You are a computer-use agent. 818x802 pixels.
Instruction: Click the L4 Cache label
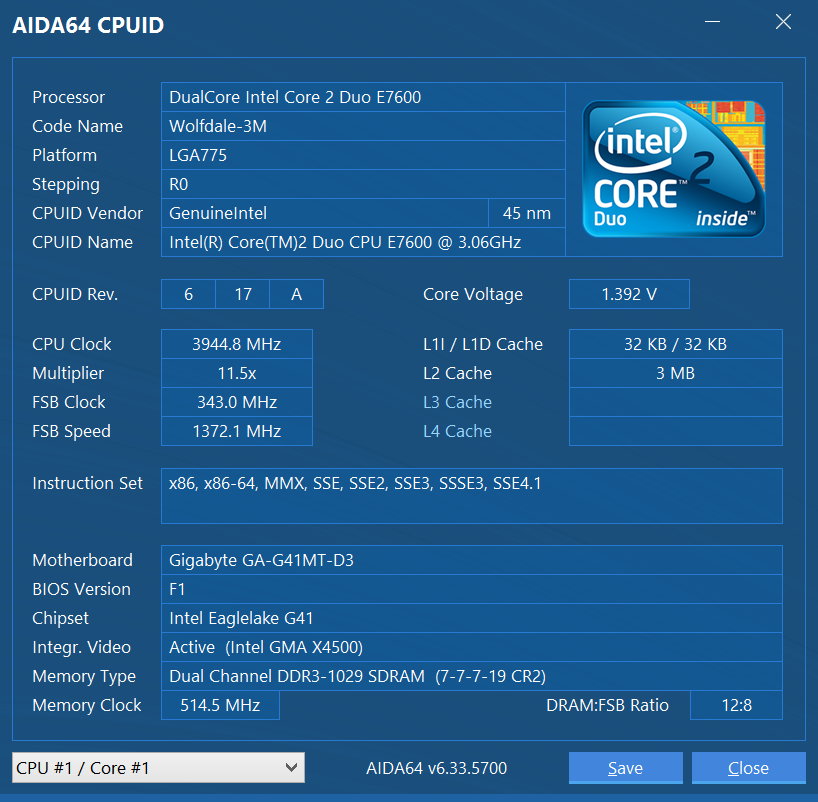[x=458, y=431]
